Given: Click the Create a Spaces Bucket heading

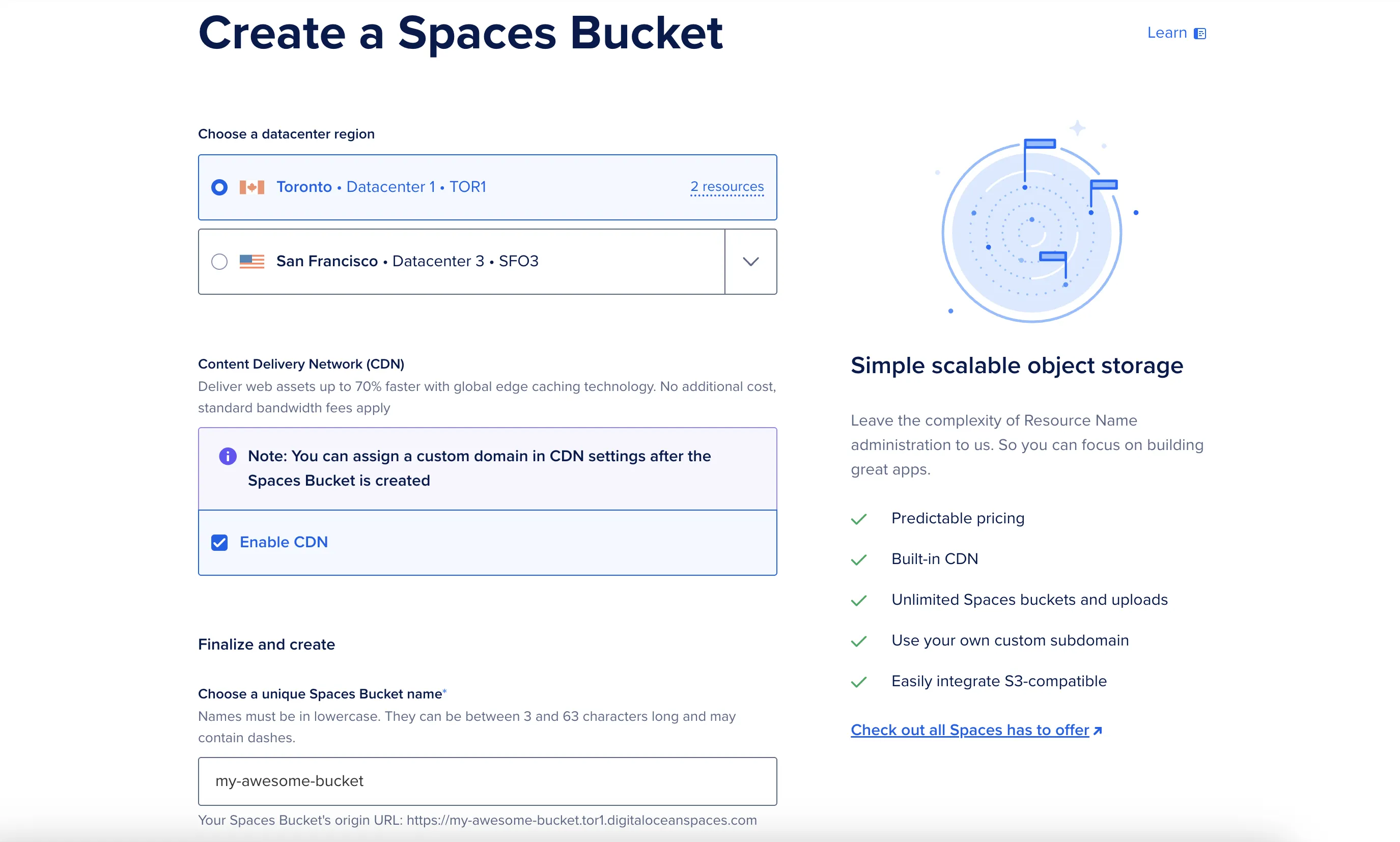Looking at the screenshot, I should (460, 33).
